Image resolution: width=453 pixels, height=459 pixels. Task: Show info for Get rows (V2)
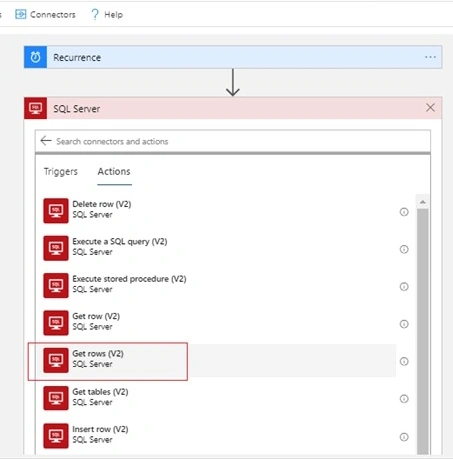point(404,361)
